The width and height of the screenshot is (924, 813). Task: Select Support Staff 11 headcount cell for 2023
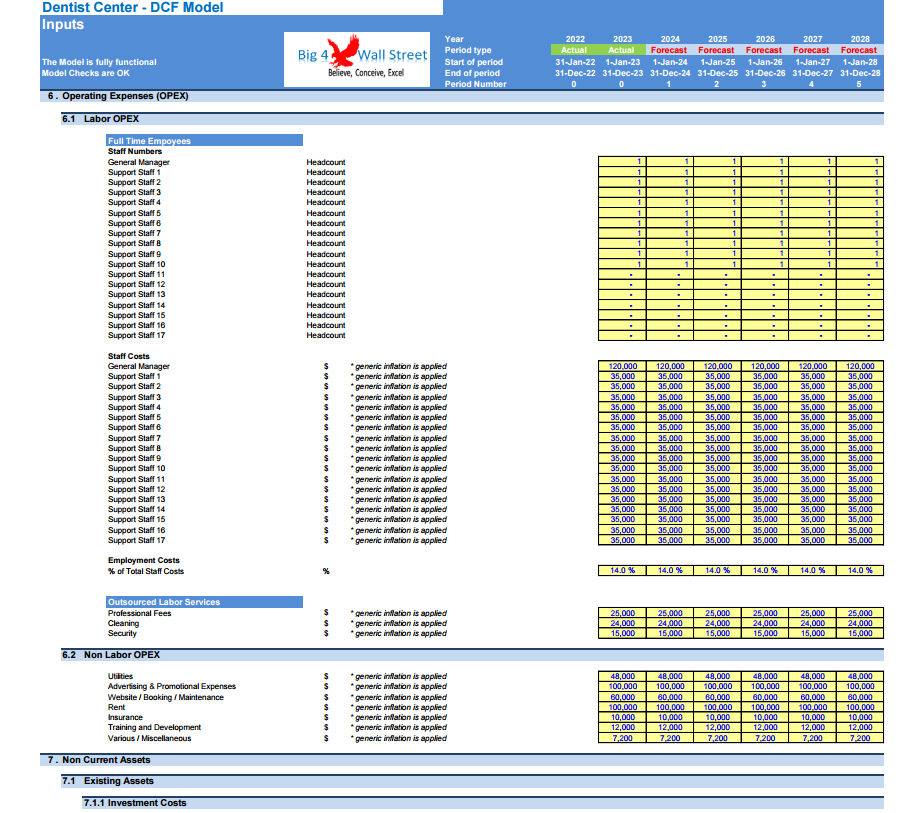click(622, 274)
